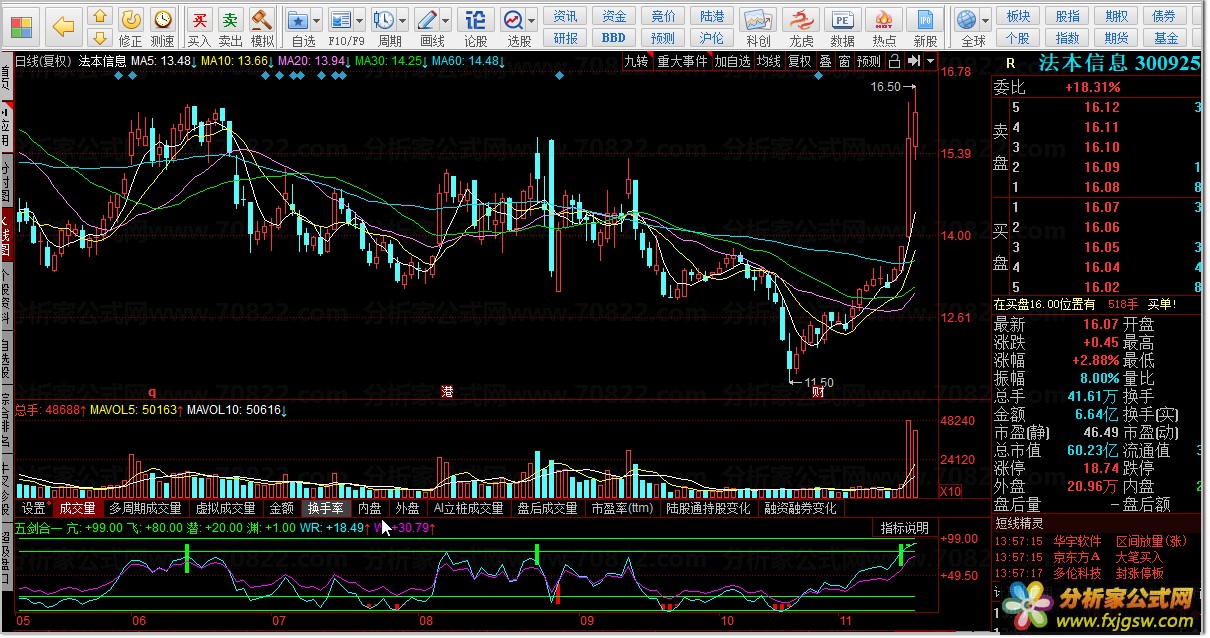Expand the 周期 period dropdown arrow
Screen dimensions: 1210x638
(x=402, y=20)
